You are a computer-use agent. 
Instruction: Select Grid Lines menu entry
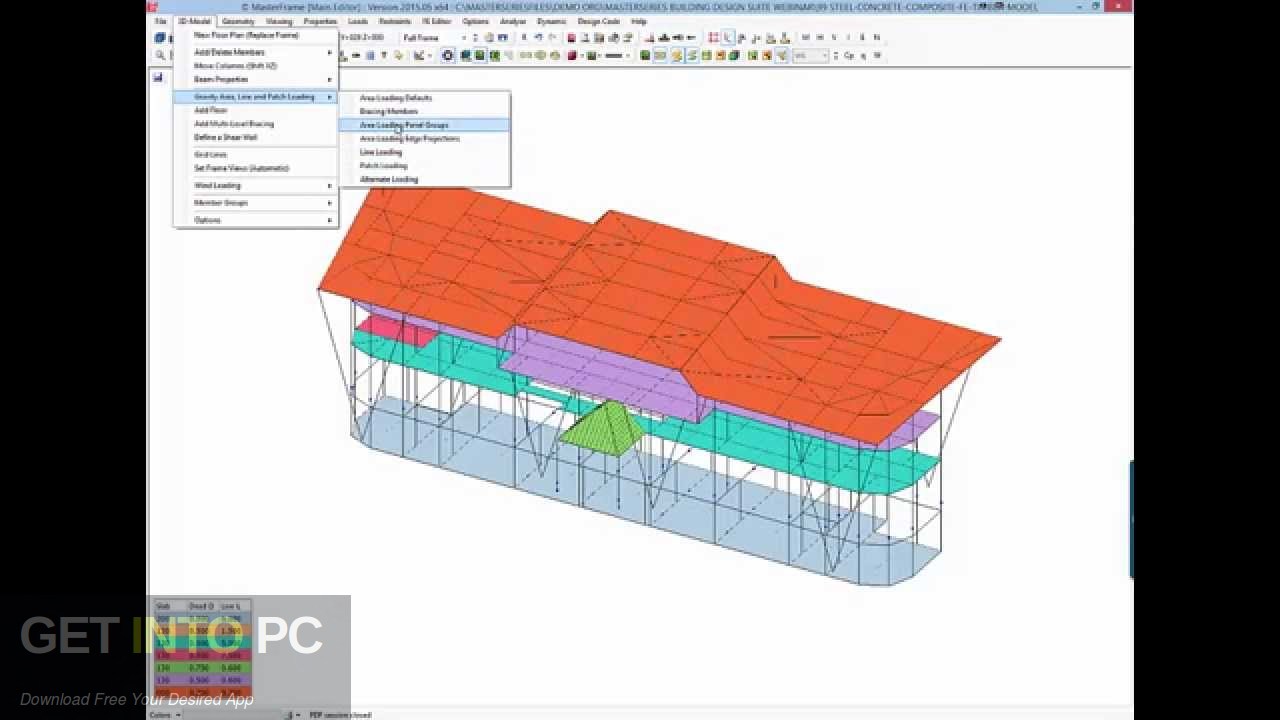click(211, 155)
